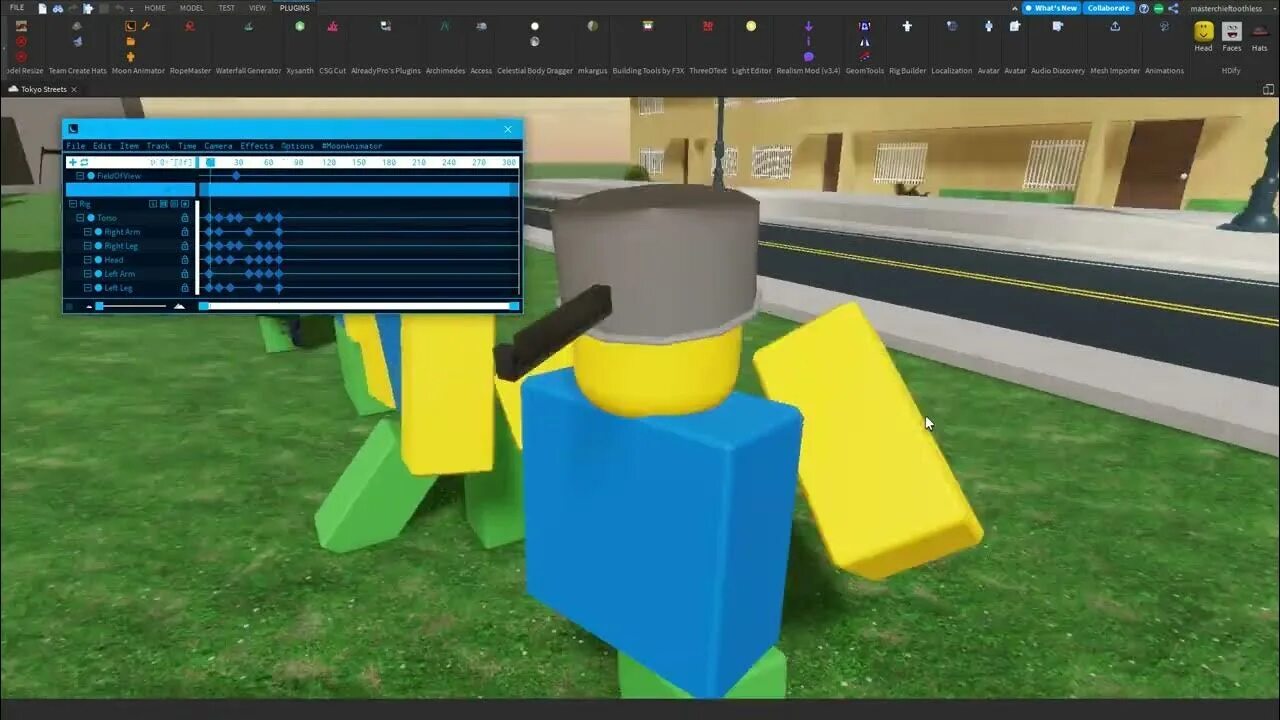
Task: Select the HDify Faces icon
Action: pos(1232,31)
